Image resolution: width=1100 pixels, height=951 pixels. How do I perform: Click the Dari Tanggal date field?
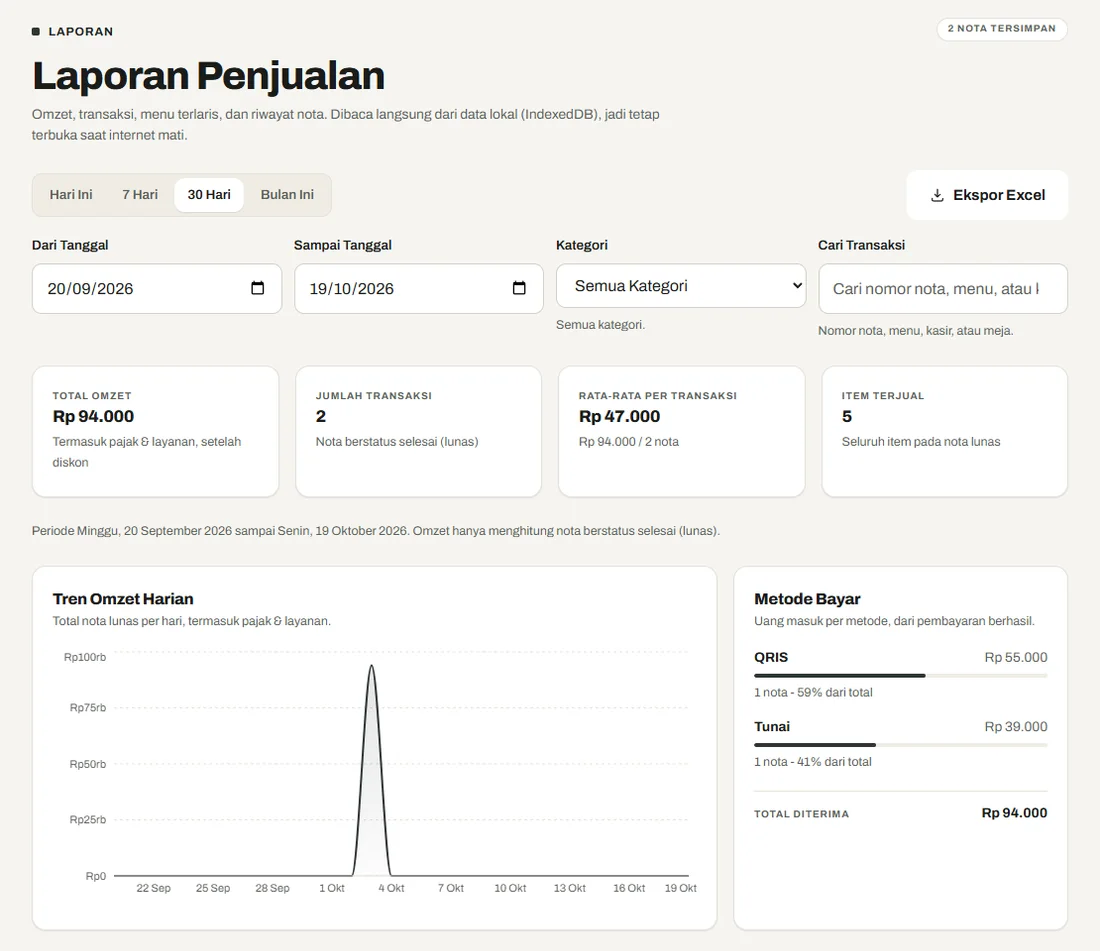click(x=156, y=288)
